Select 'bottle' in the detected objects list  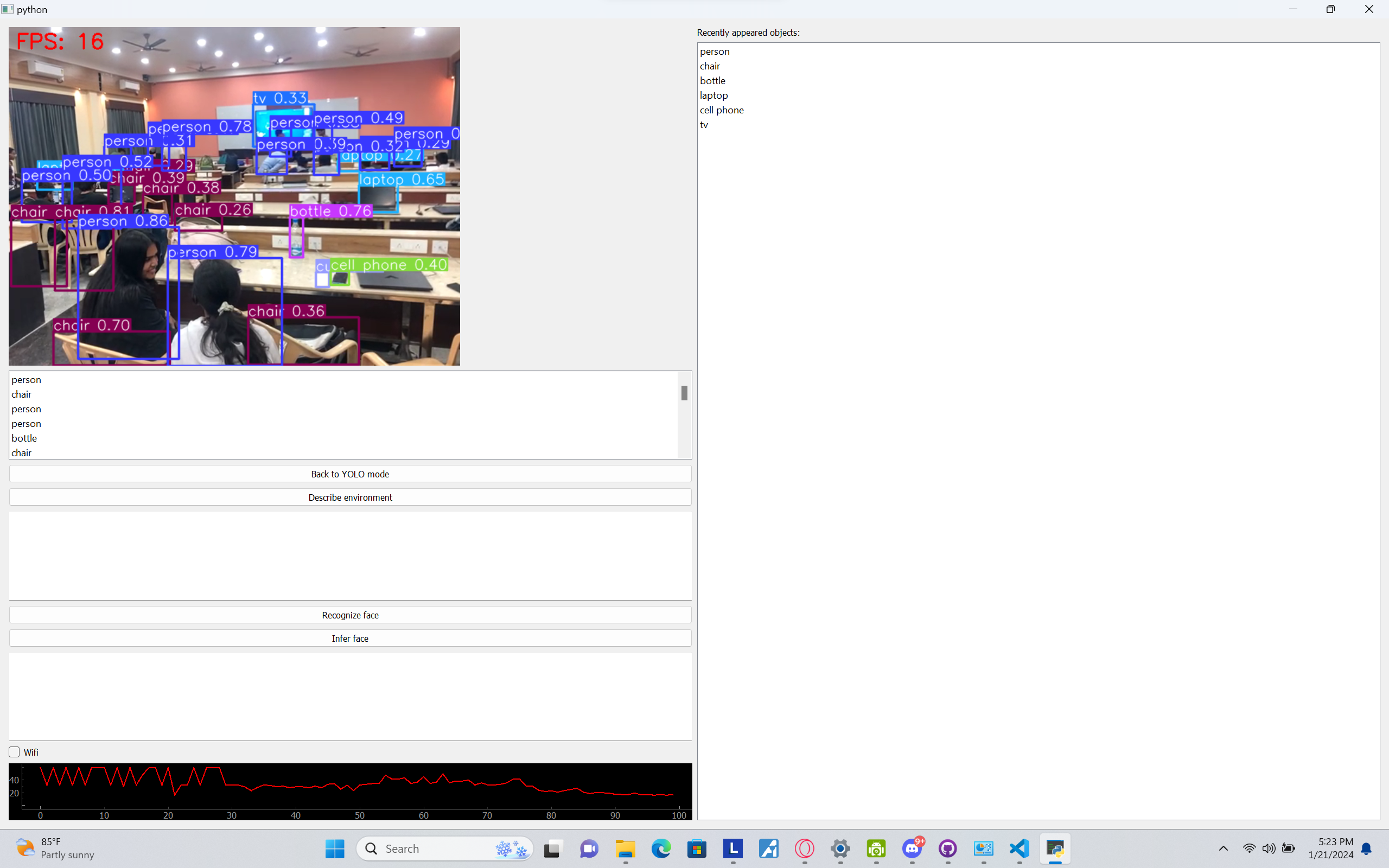tap(24, 438)
